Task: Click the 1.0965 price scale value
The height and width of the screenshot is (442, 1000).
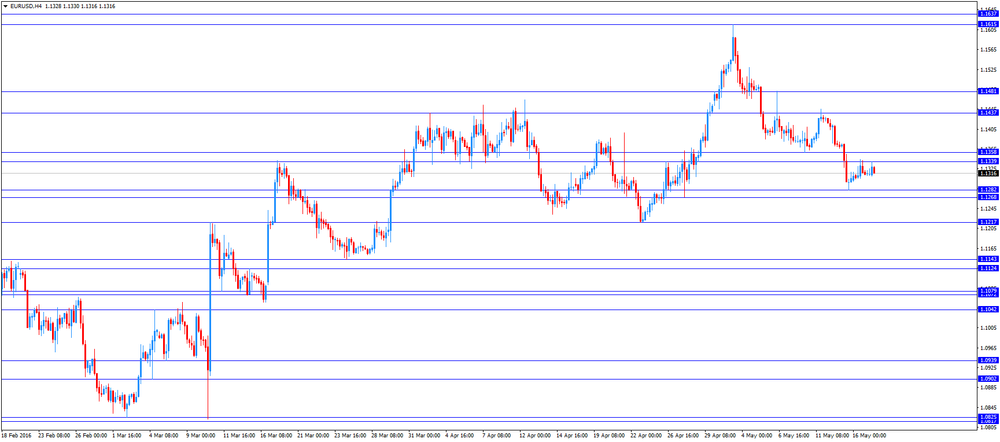Action: tap(987, 348)
